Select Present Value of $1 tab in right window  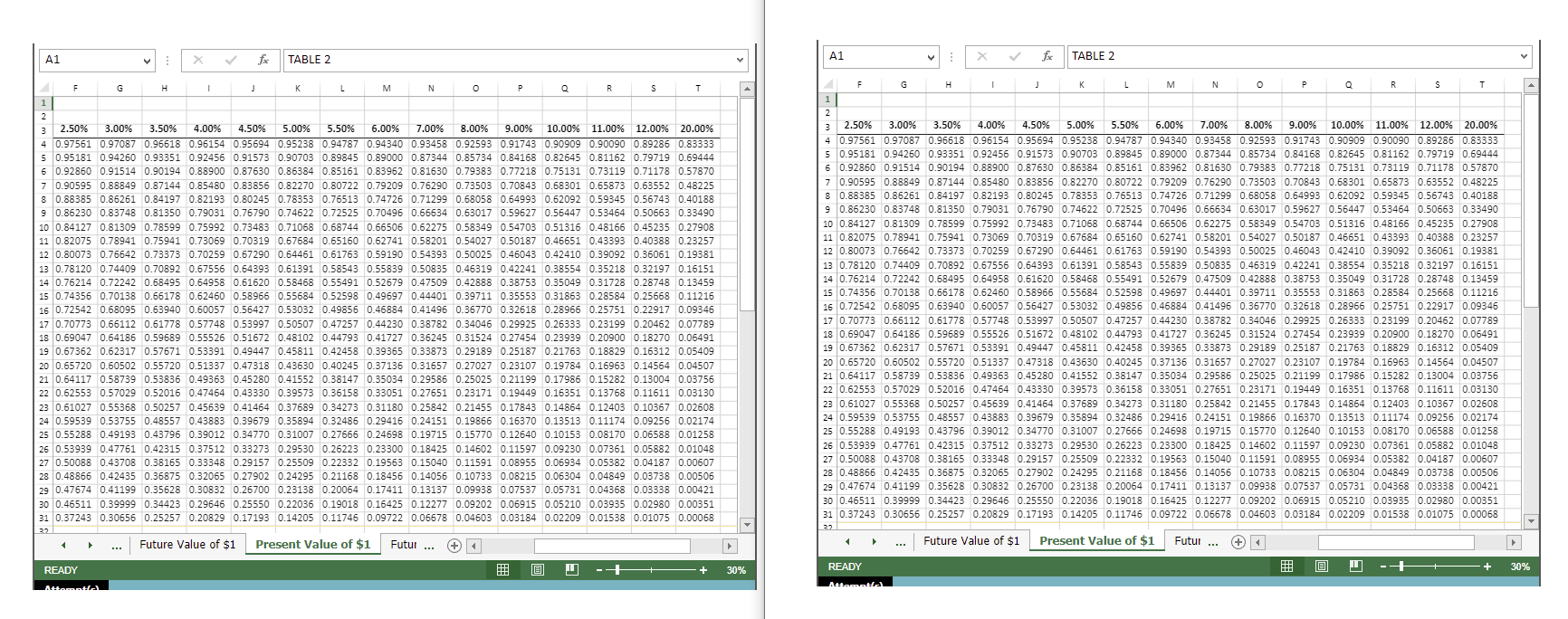[1096, 541]
